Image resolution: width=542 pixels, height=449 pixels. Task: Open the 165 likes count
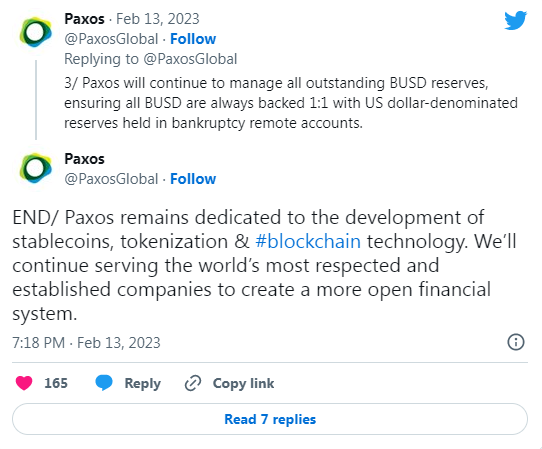(x=56, y=383)
